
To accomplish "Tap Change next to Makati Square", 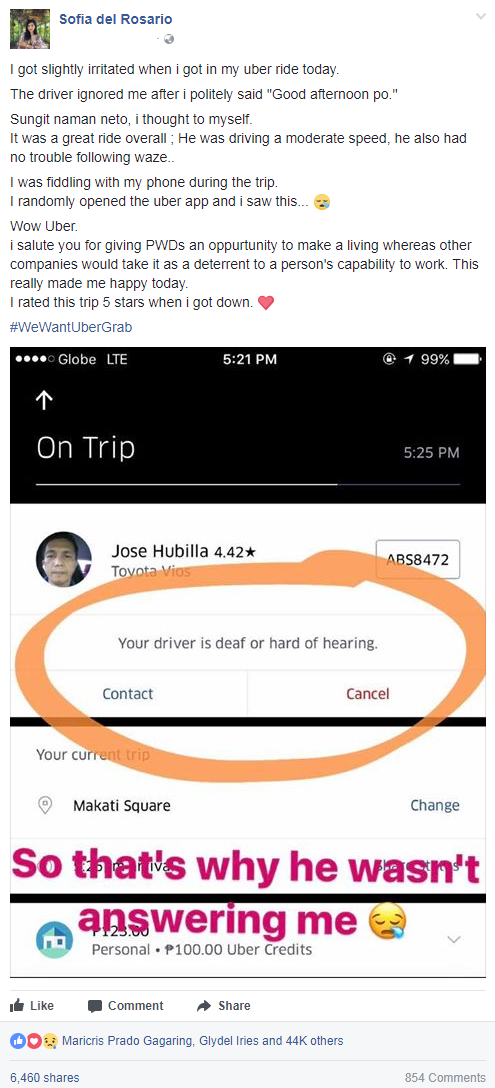I will (435, 805).
